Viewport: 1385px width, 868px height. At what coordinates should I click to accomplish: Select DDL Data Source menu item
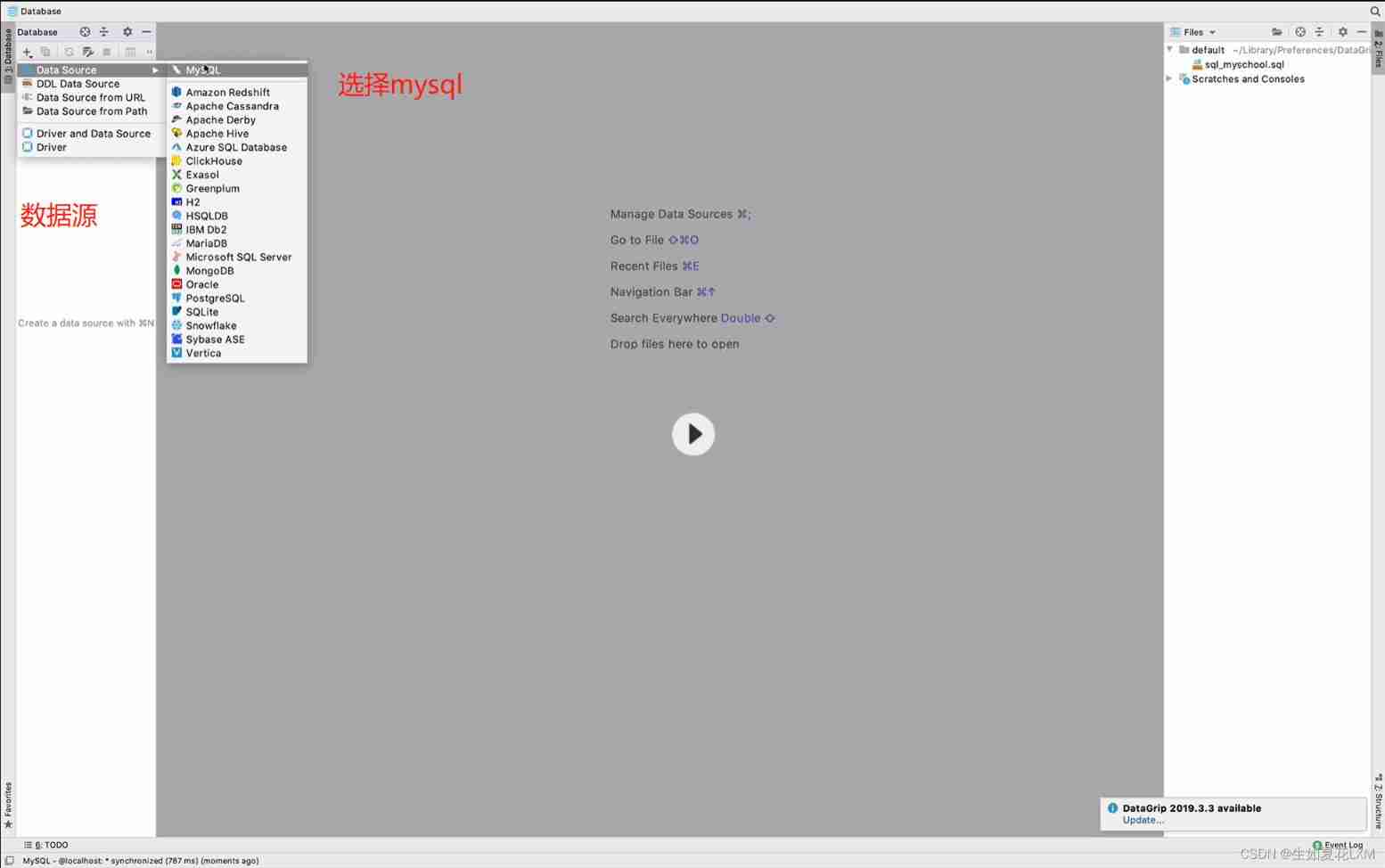click(91, 84)
